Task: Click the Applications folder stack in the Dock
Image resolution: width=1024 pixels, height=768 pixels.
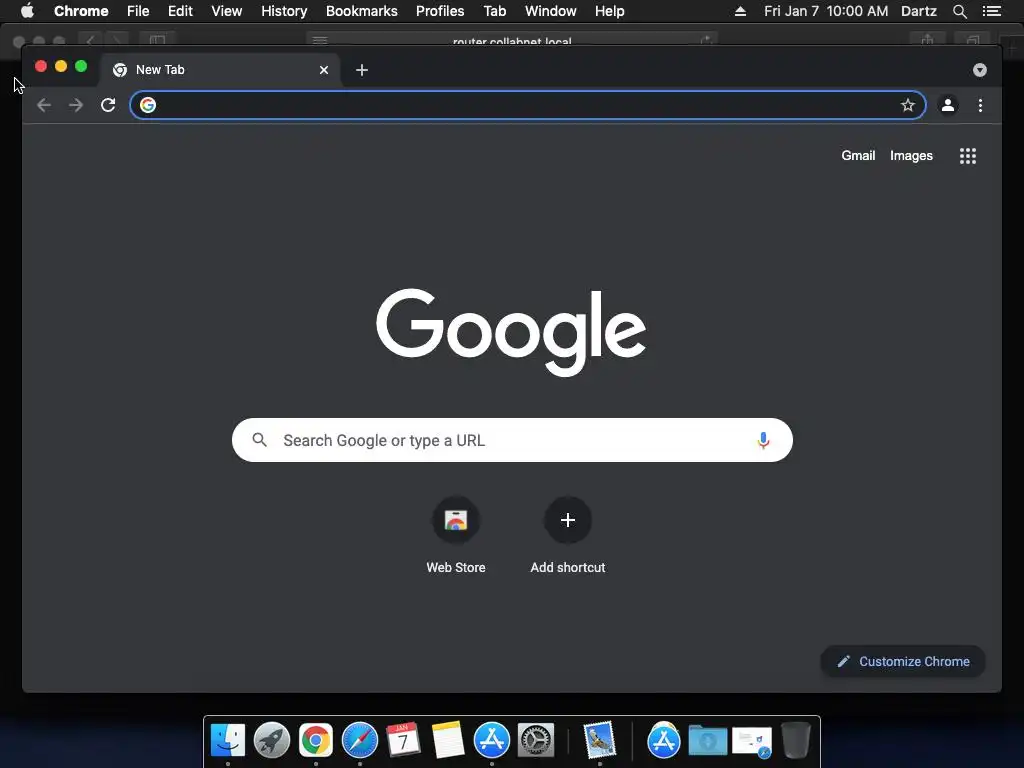Action: (664, 740)
